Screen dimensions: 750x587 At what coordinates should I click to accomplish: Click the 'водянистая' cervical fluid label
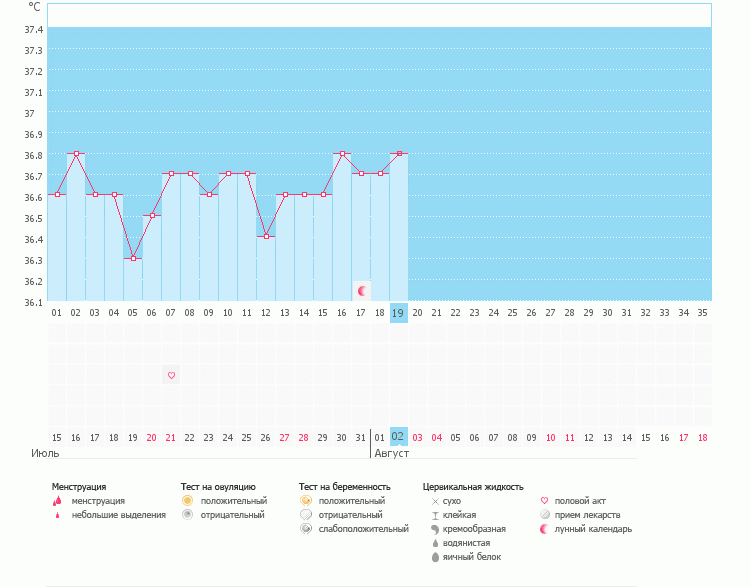point(468,543)
